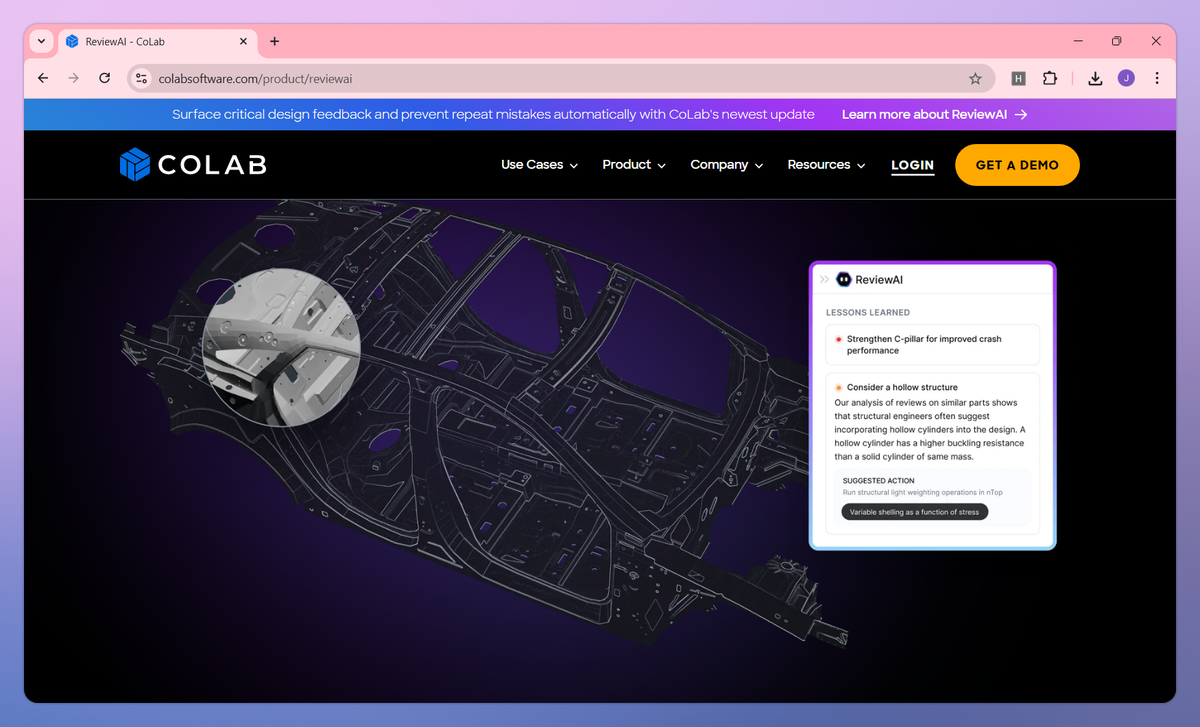Click the SUGGESTED ACTION label
Image resolution: width=1200 pixels, height=727 pixels.
(x=878, y=481)
